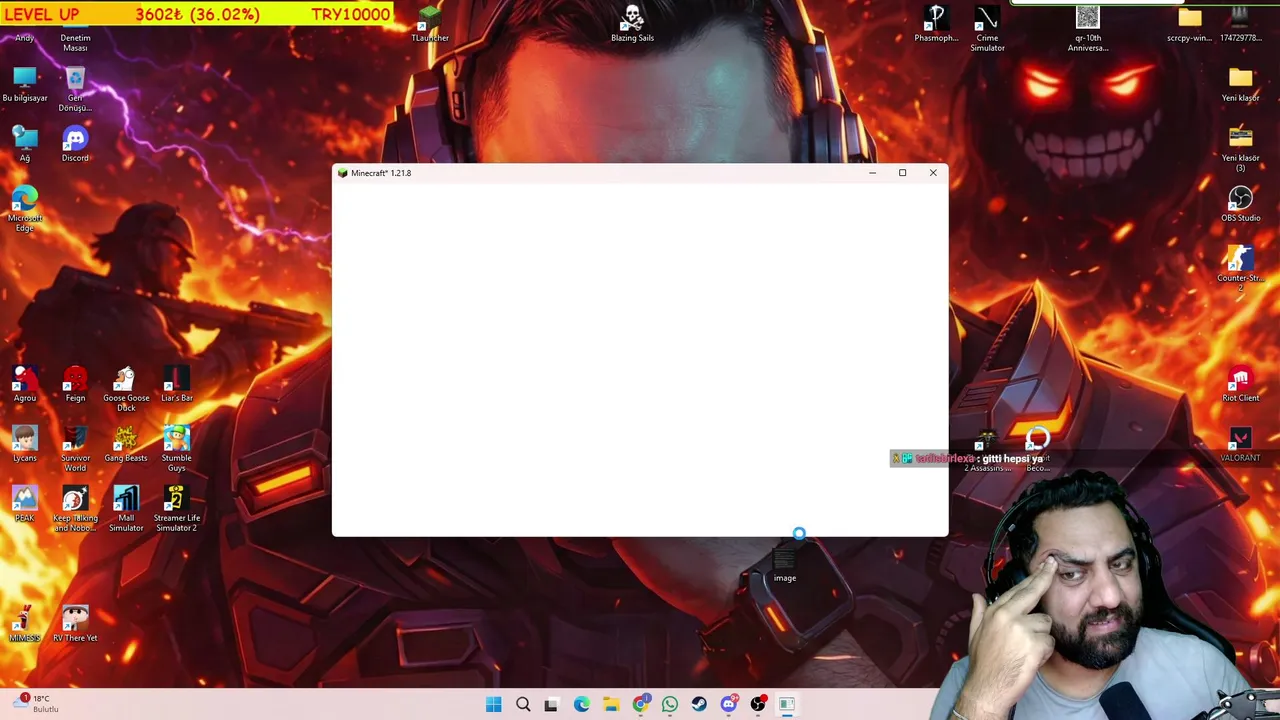
Task: Launch the Goose Goose Duck shortcut
Action: pos(126,388)
